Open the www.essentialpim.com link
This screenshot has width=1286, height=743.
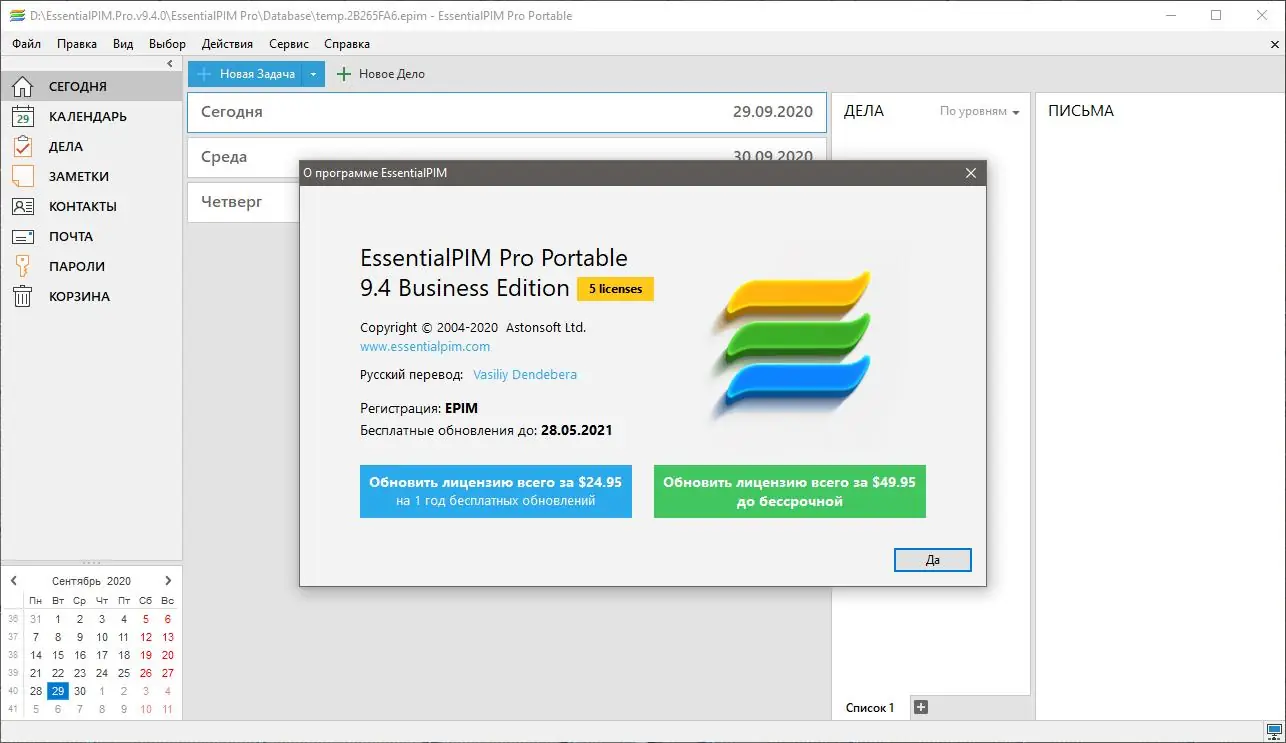point(425,347)
